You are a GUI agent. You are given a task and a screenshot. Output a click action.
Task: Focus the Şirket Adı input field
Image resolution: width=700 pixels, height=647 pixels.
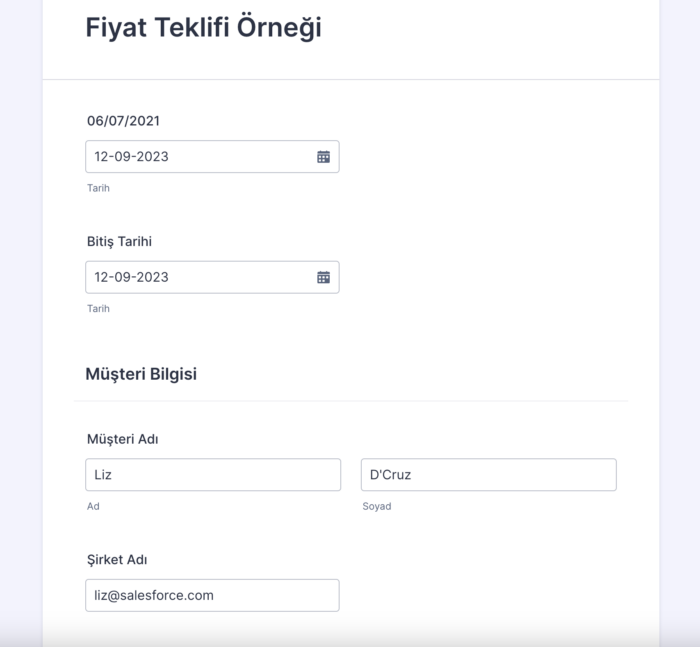[x=212, y=595]
